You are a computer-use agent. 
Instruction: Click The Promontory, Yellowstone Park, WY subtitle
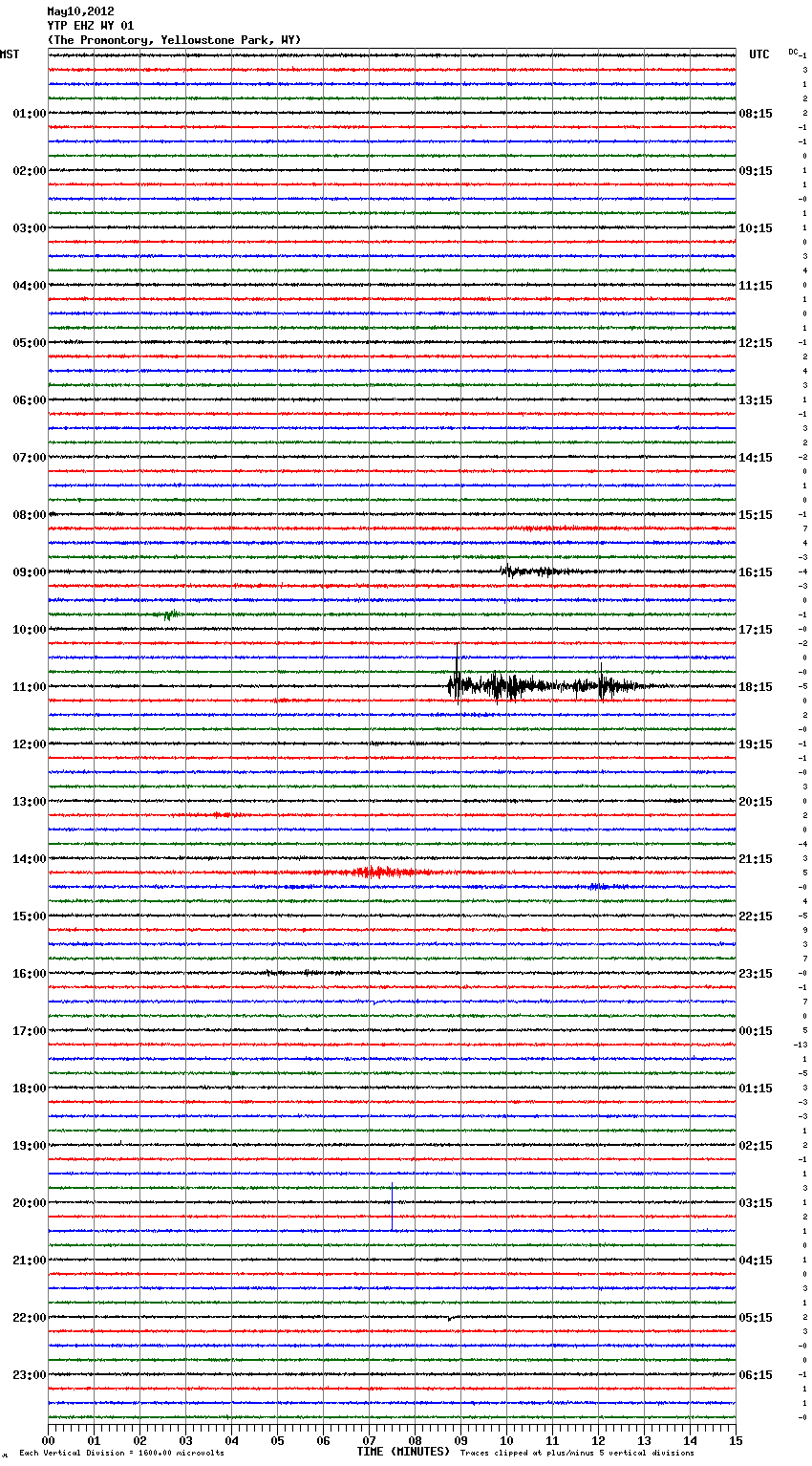click(174, 40)
